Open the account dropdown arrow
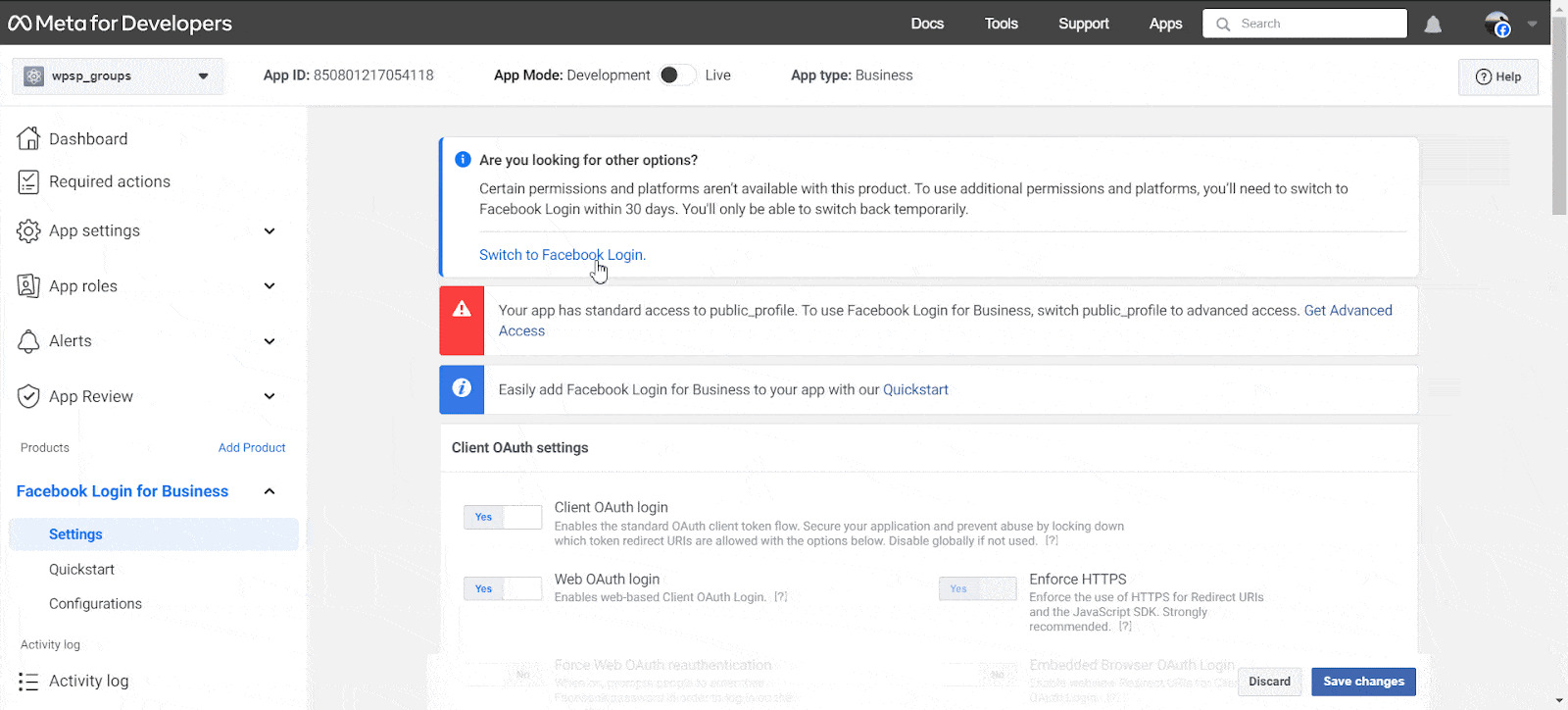 pyautogui.click(x=1532, y=24)
